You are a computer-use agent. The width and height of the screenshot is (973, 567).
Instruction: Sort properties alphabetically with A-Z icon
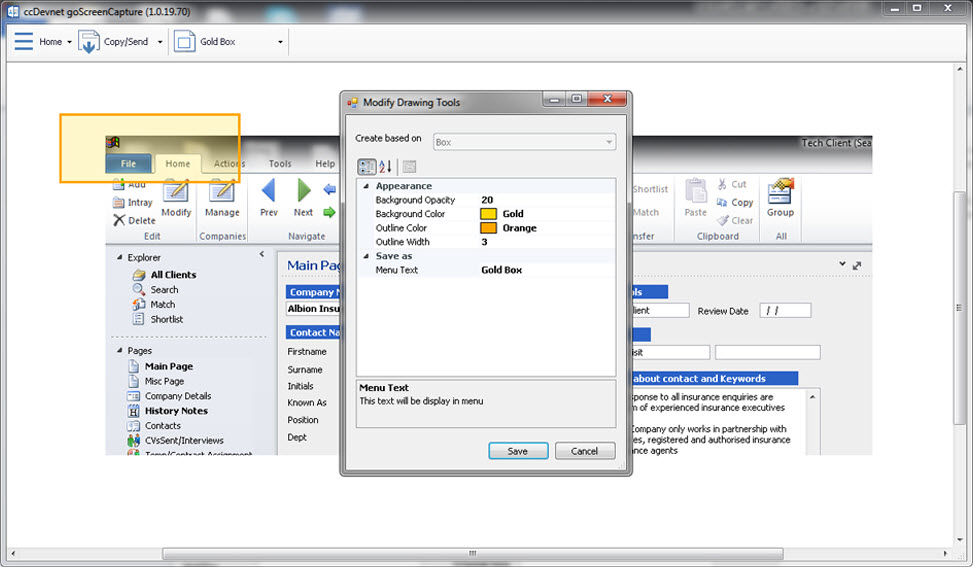click(x=386, y=167)
